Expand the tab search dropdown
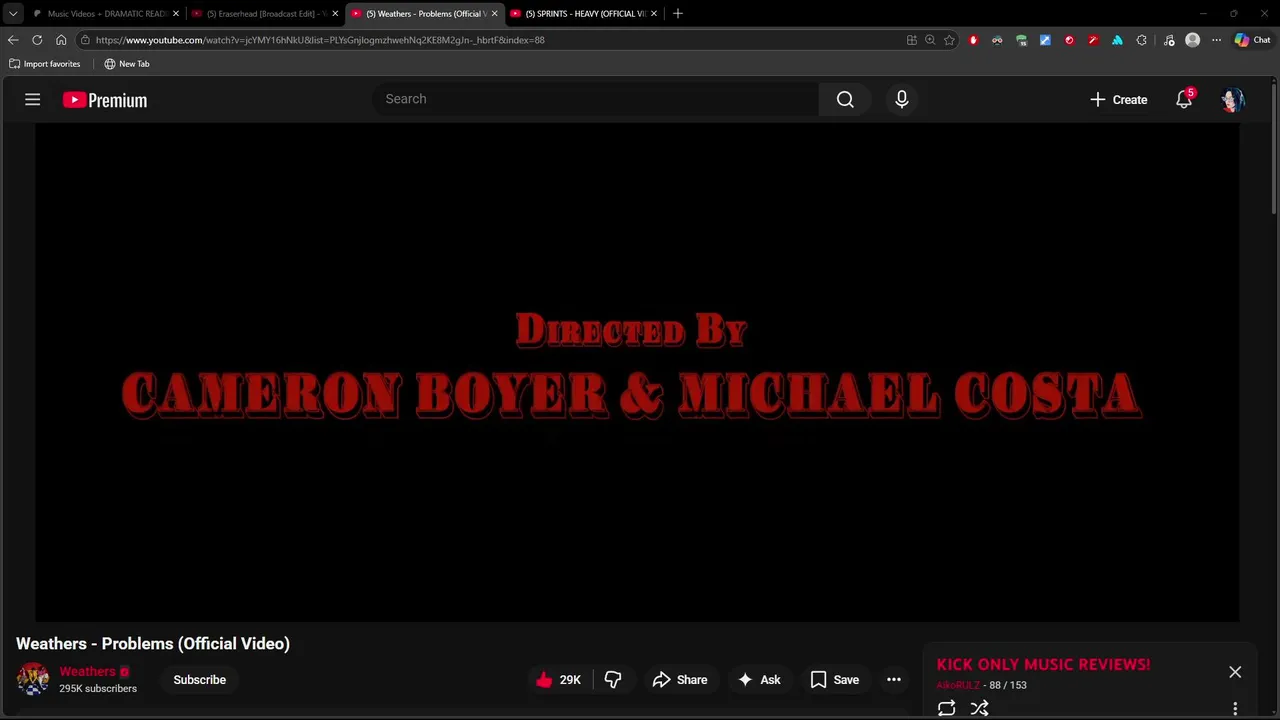1280x720 pixels. tap(13, 13)
